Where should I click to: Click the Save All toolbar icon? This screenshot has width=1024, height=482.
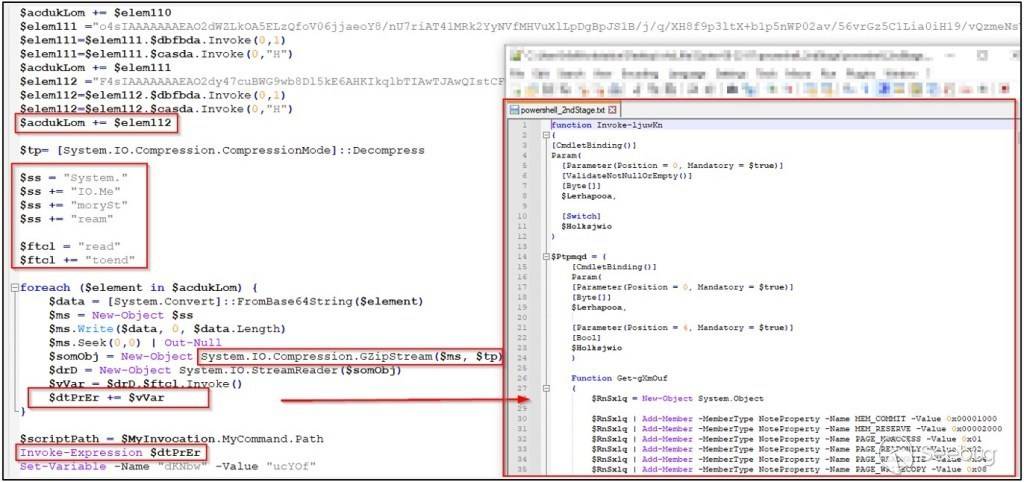564,89
